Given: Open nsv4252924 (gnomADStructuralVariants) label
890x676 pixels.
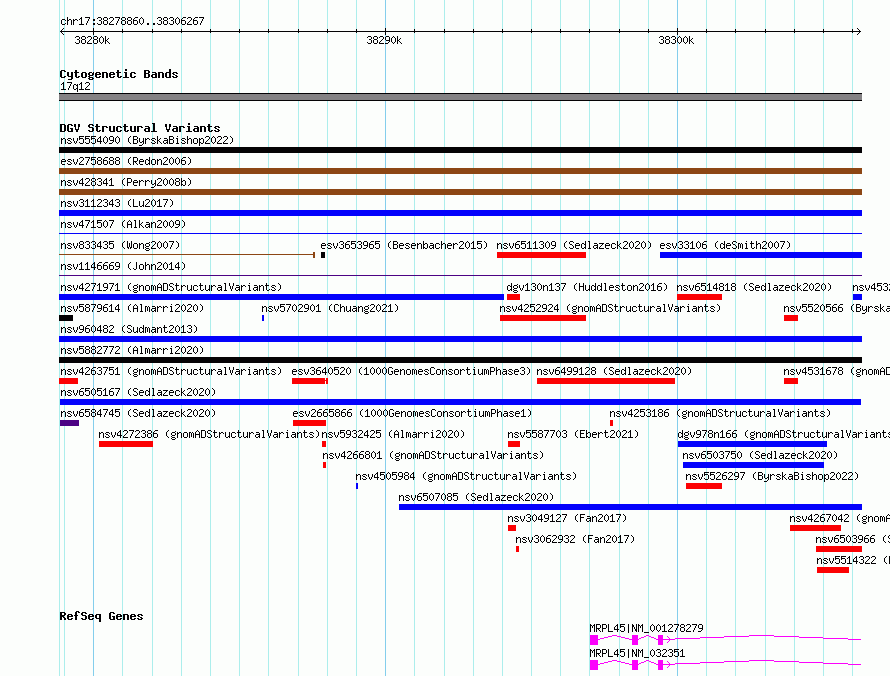Looking at the screenshot, I should tap(610, 308).
